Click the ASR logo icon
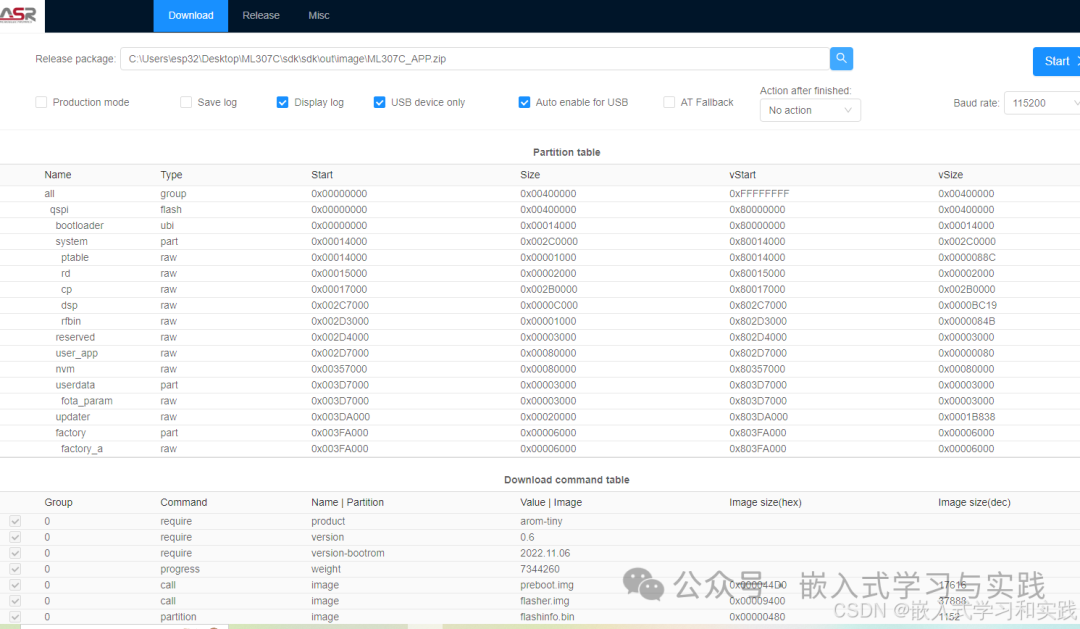This screenshot has width=1080, height=629. point(16,14)
